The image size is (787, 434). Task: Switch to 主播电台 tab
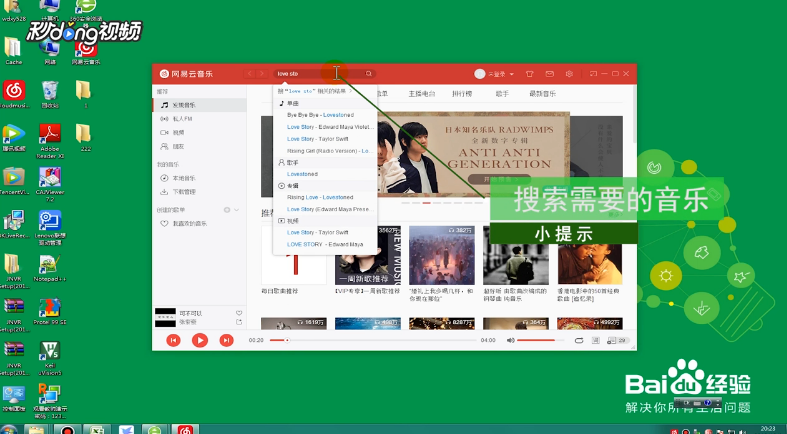[422, 94]
